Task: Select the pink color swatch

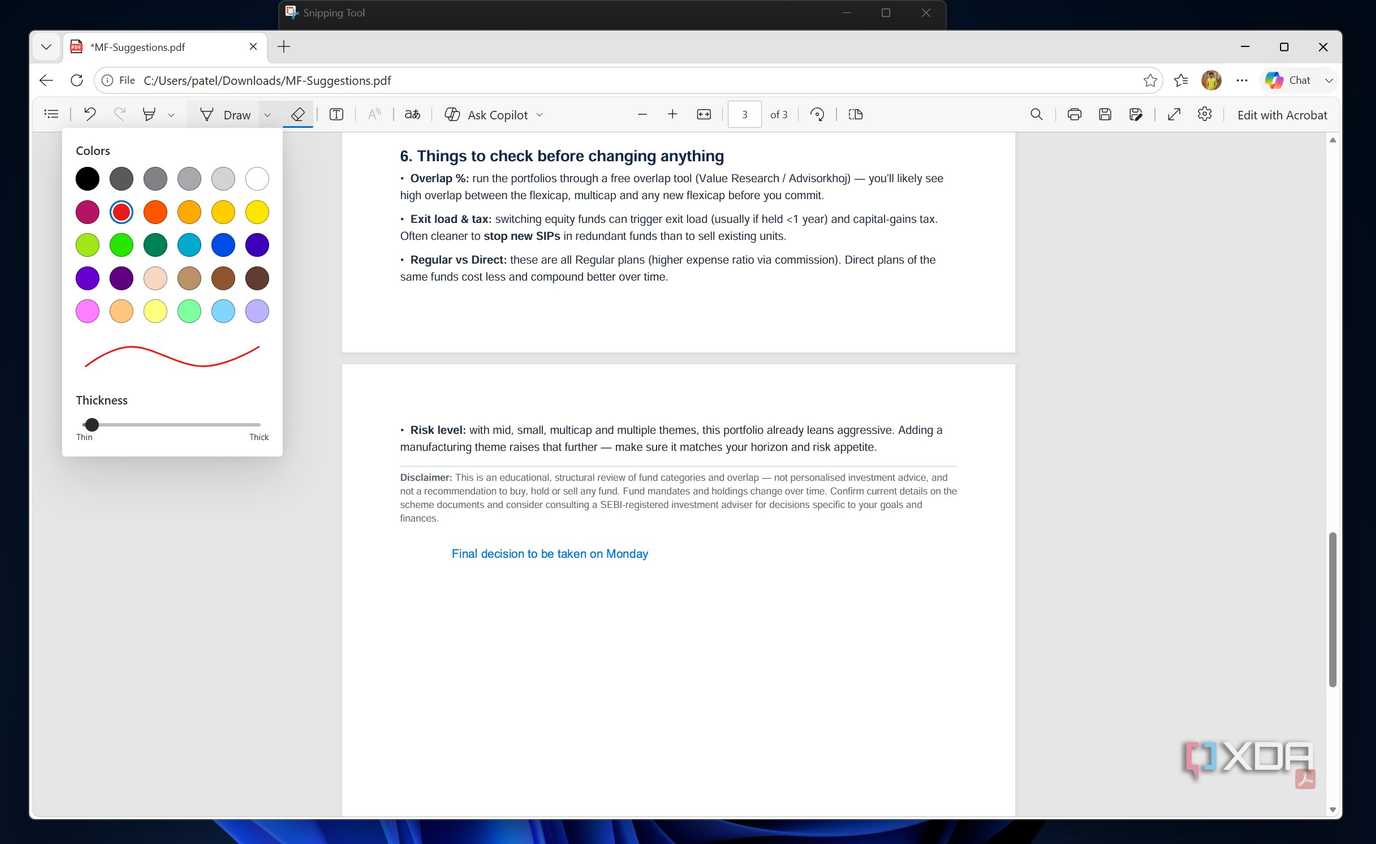Action: click(88, 311)
